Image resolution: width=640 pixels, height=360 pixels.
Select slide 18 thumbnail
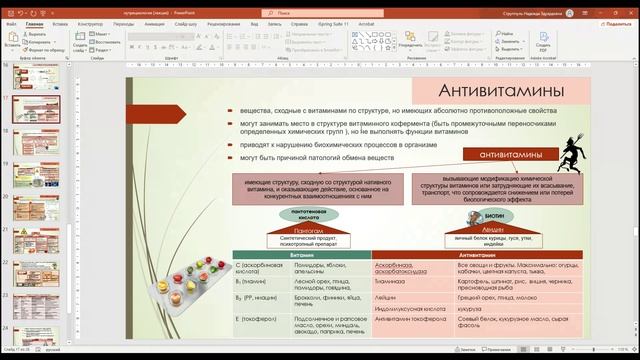(x=36, y=142)
